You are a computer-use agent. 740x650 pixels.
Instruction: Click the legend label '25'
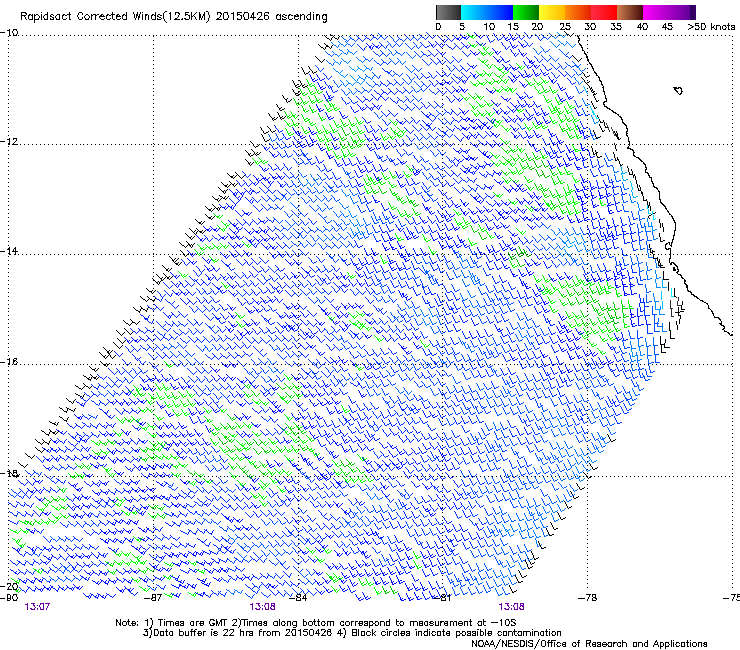coord(565,27)
